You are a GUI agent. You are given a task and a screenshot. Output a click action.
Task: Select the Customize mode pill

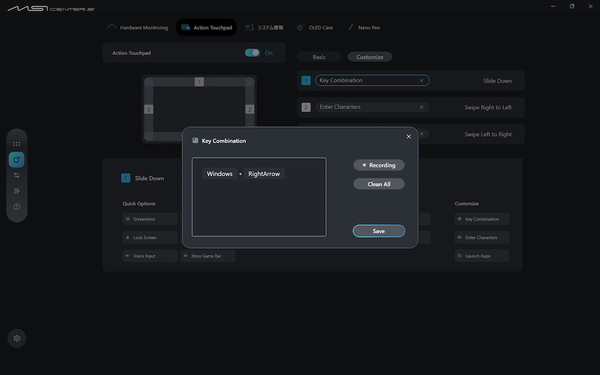tap(370, 57)
